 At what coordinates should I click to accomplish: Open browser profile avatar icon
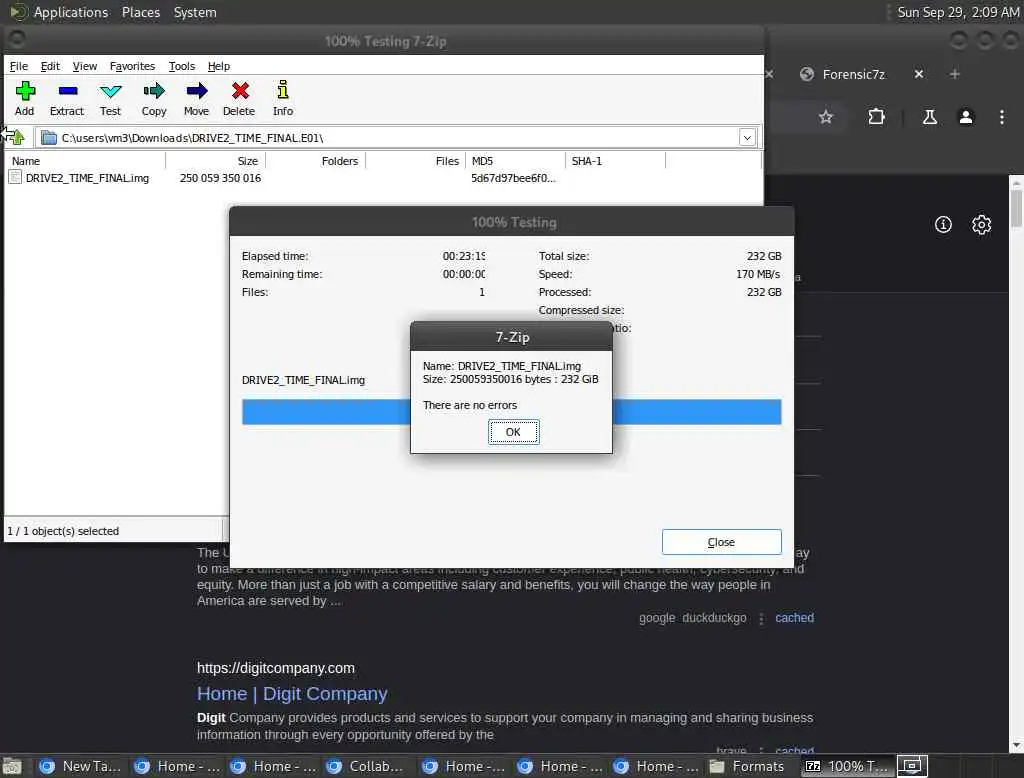(966, 117)
